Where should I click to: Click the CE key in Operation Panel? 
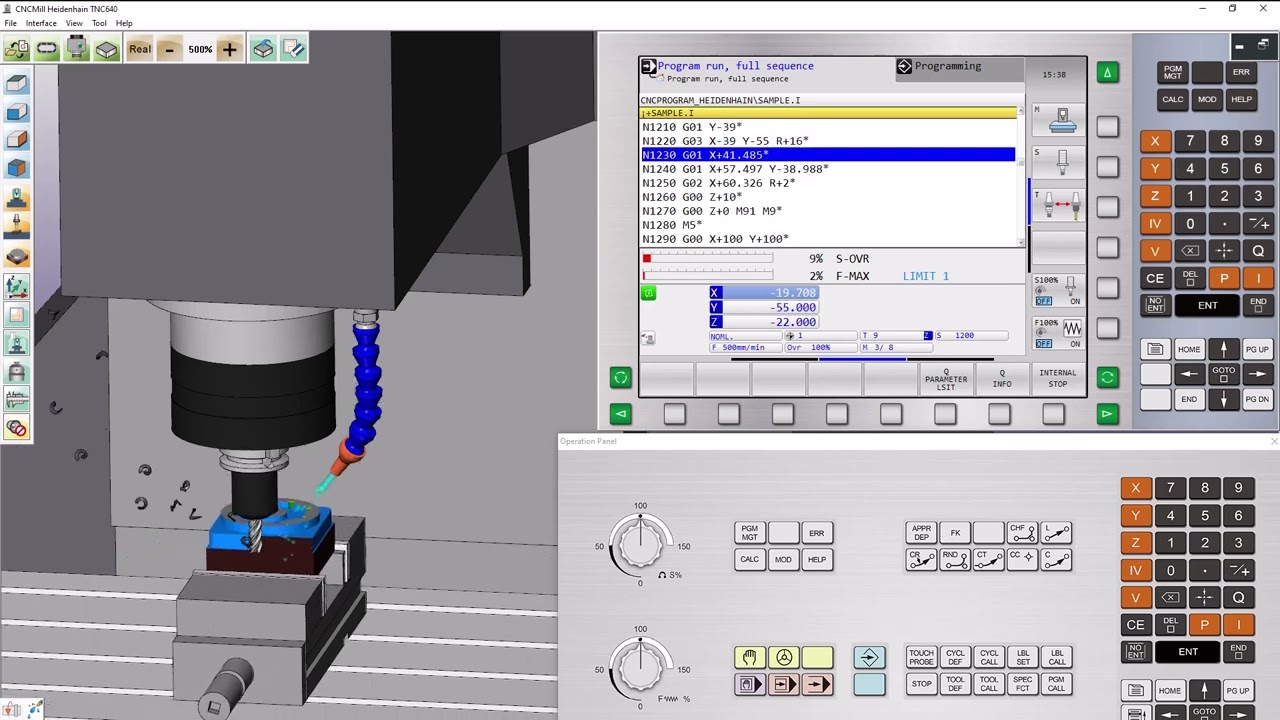click(1135, 625)
